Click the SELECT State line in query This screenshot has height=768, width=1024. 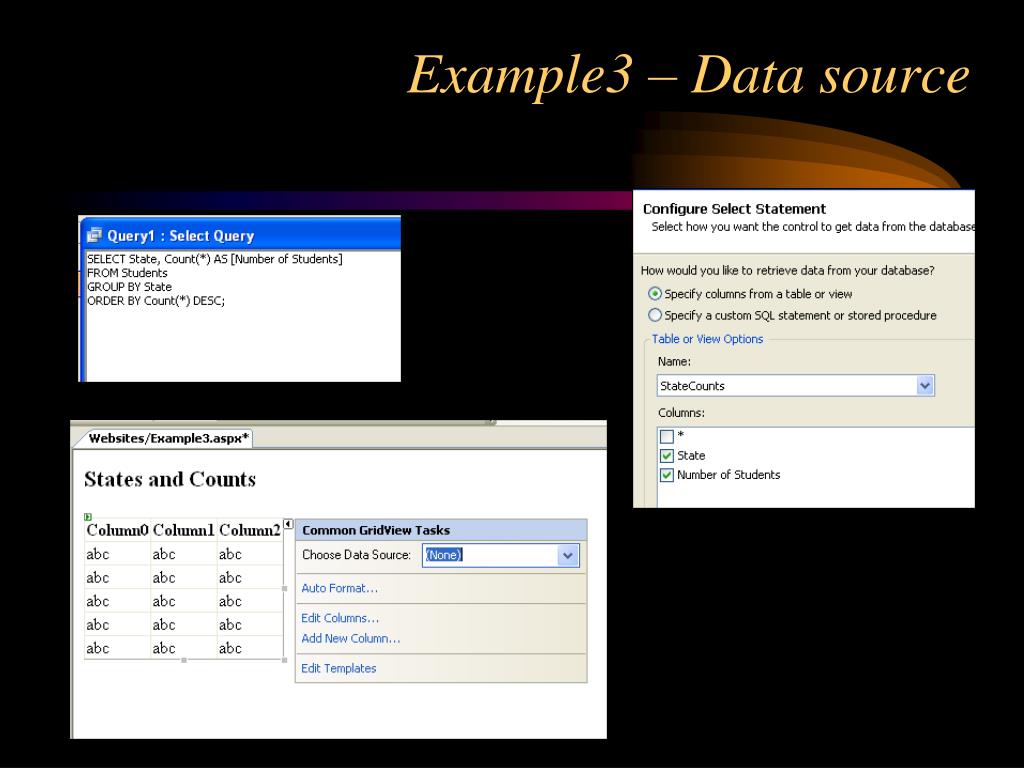pyautogui.click(x=215, y=259)
